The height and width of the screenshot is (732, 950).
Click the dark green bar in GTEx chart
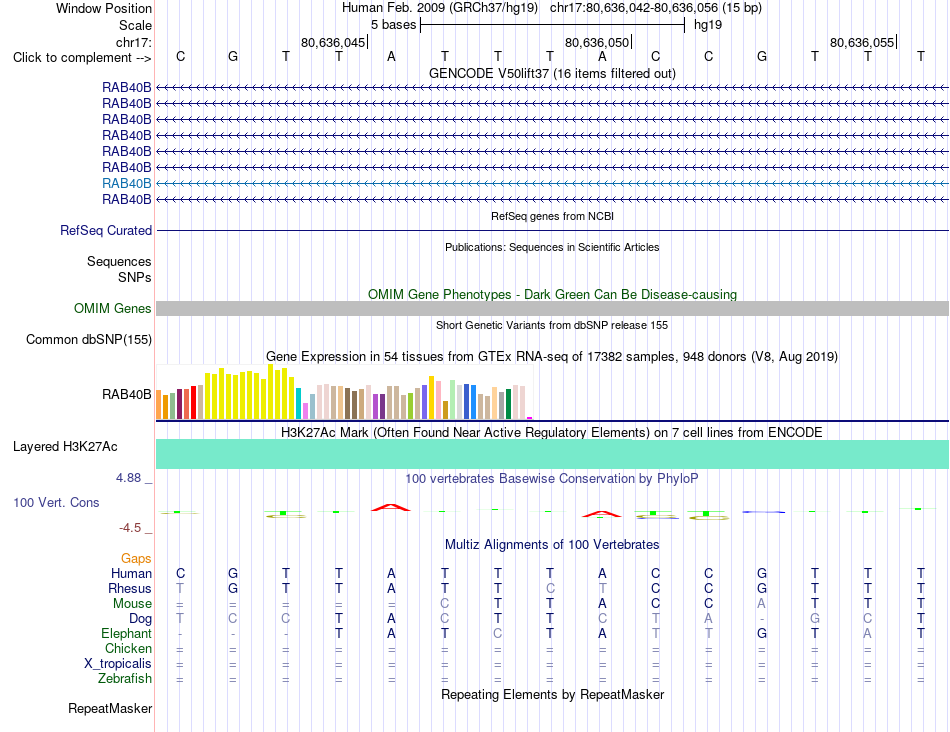tap(508, 404)
